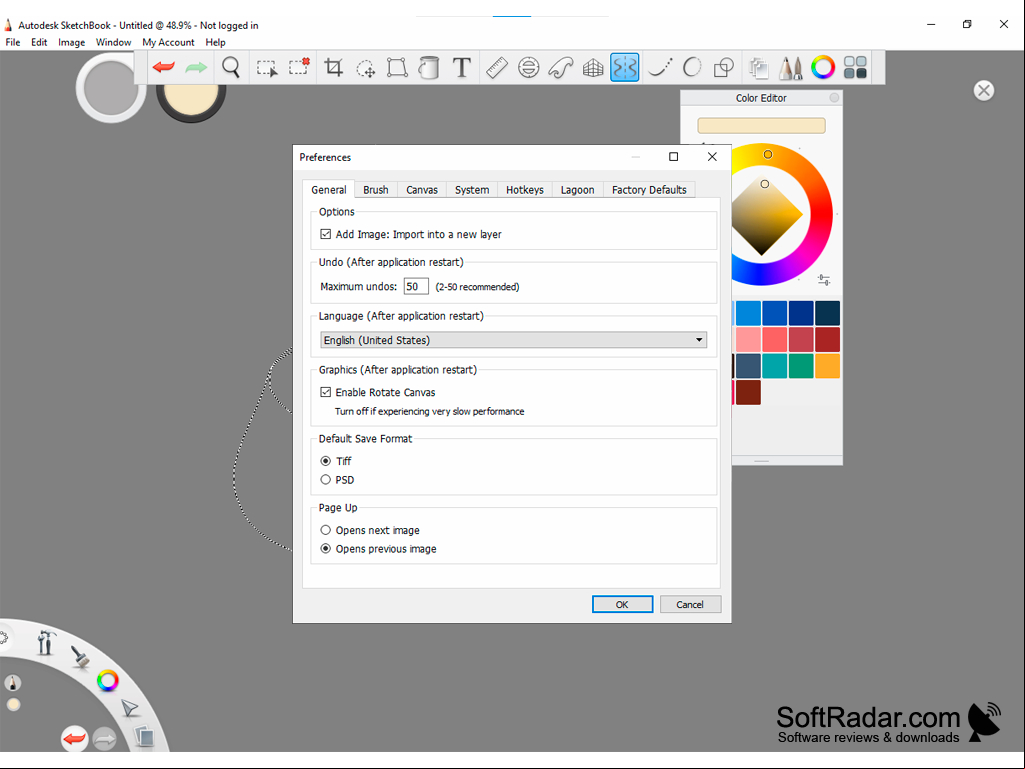Open the Perspective guides tool
1025x769 pixels.
point(593,67)
